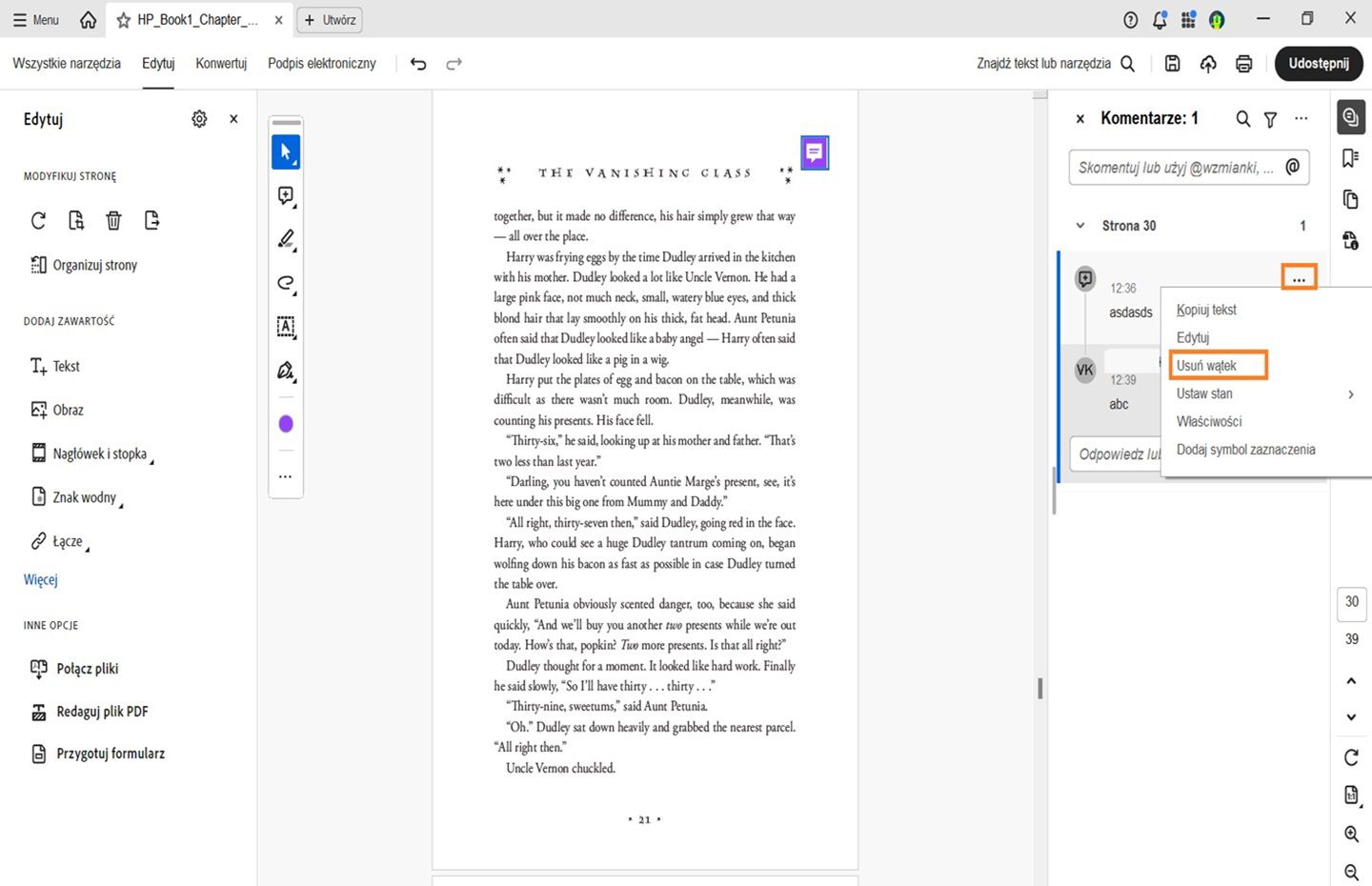This screenshot has width=1372, height=886.
Task: Choose Połącz pliki
Action: tap(74, 669)
